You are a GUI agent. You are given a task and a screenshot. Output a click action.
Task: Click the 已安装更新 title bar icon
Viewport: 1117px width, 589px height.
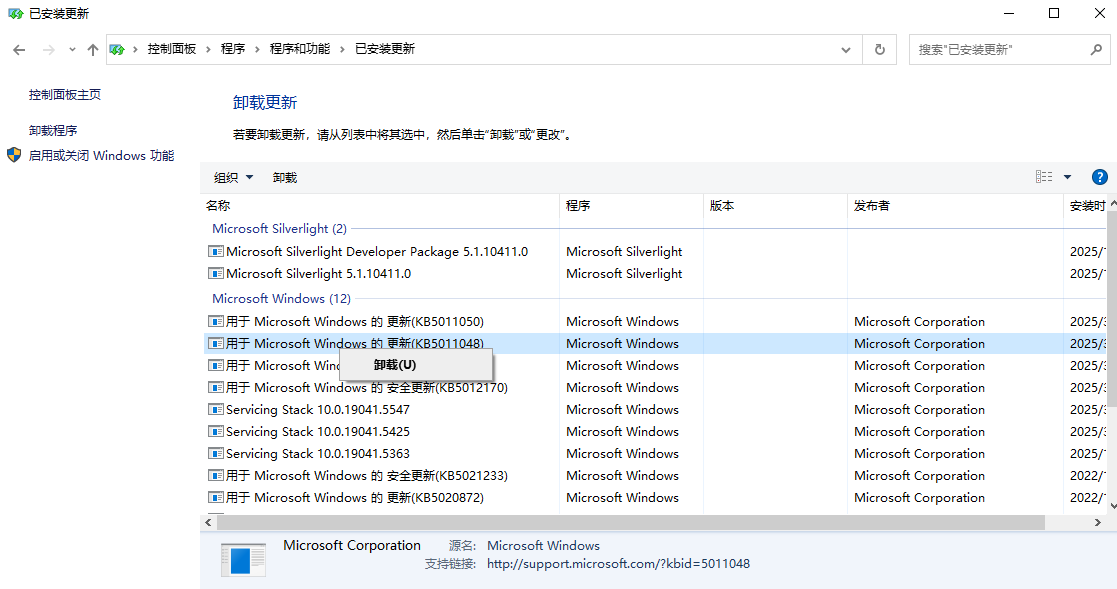click(15, 14)
